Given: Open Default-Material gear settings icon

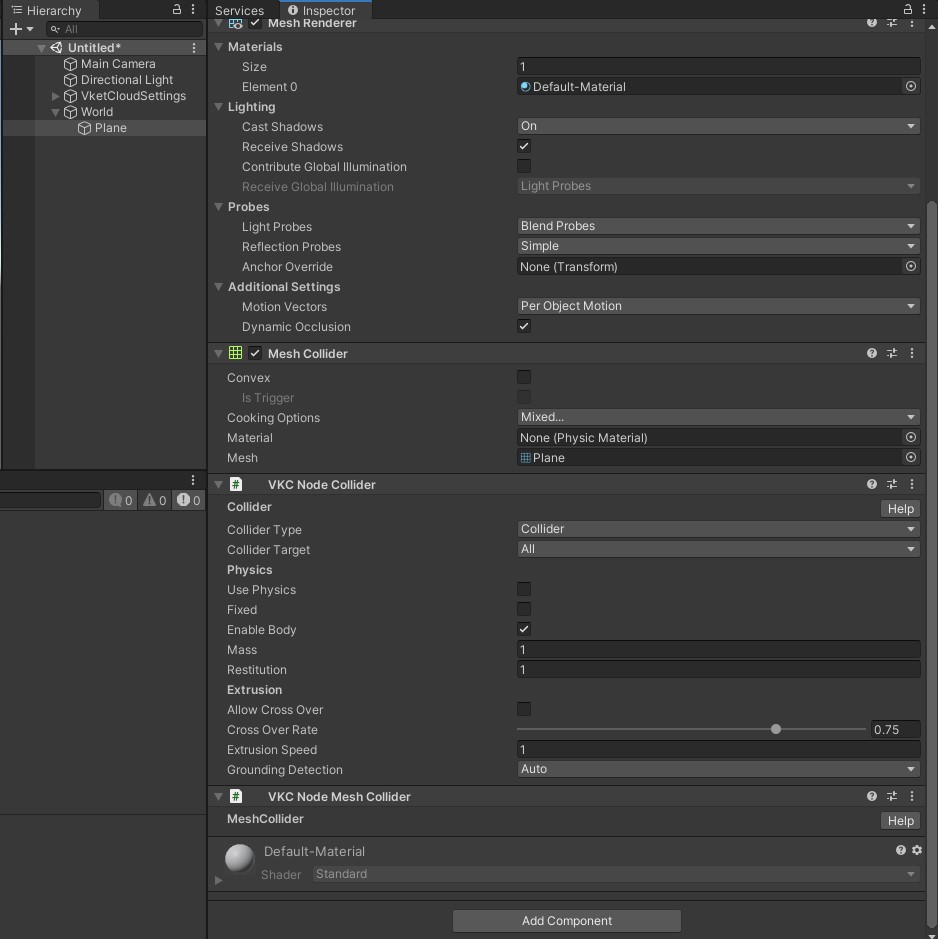Looking at the screenshot, I should [x=917, y=850].
